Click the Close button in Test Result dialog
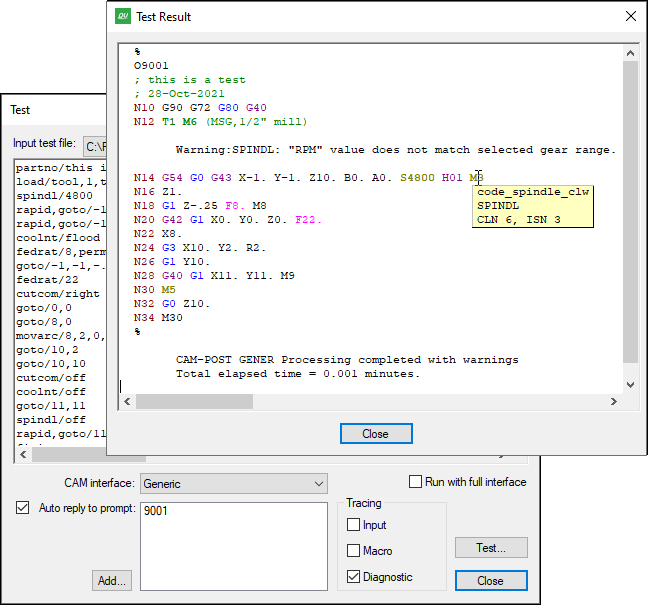The height and width of the screenshot is (605, 648). click(x=376, y=434)
